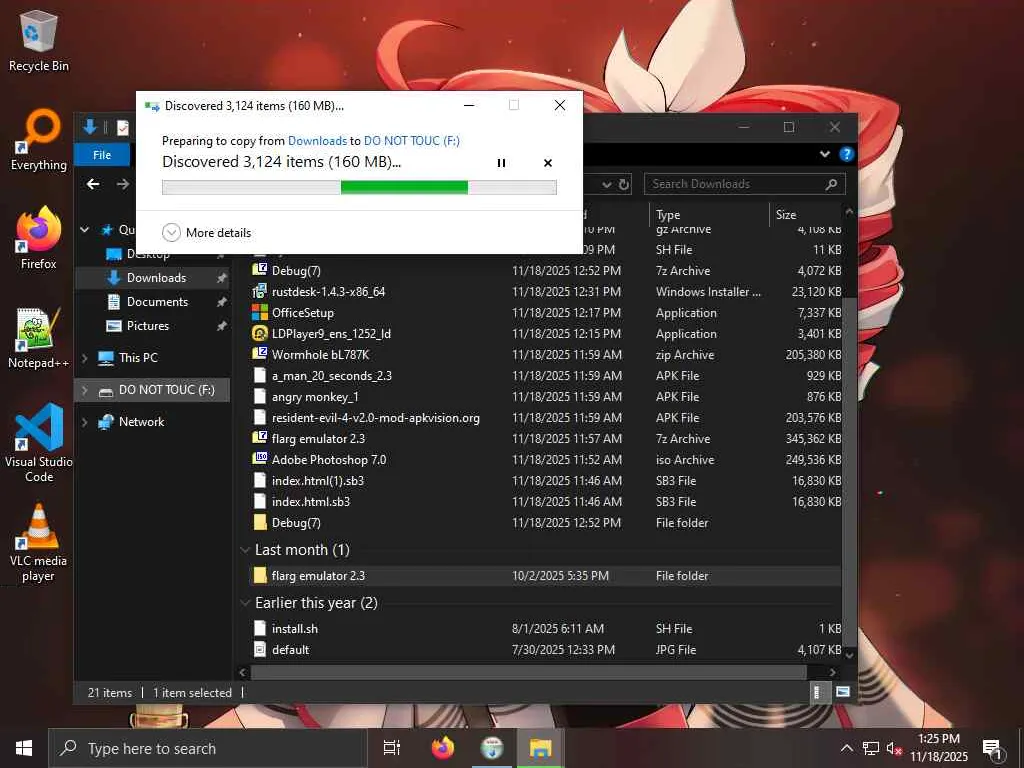The height and width of the screenshot is (768, 1024).
Task: Expand the Network tree node
Action: [x=85, y=422]
